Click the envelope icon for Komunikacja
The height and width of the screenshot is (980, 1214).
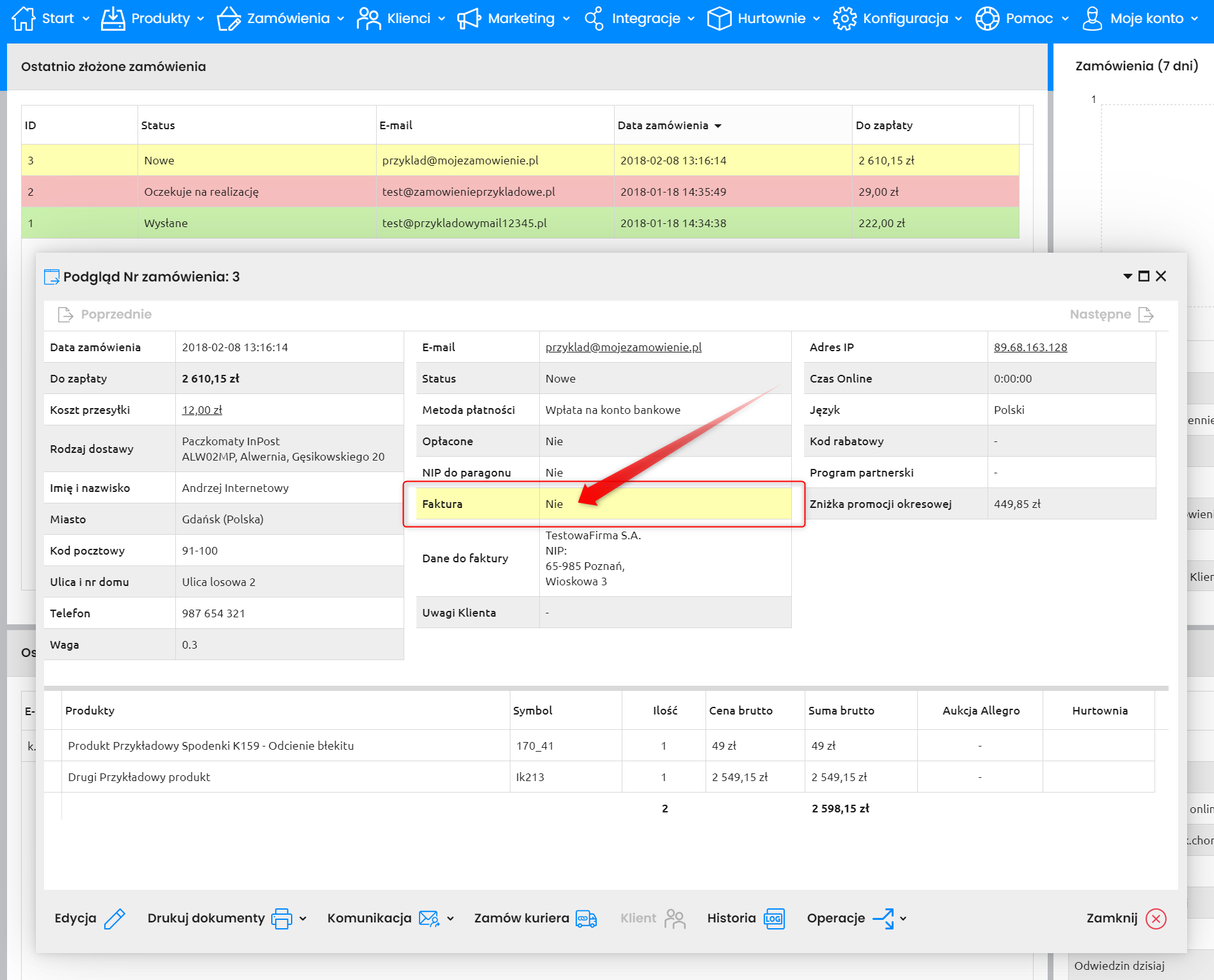click(429, 919)
